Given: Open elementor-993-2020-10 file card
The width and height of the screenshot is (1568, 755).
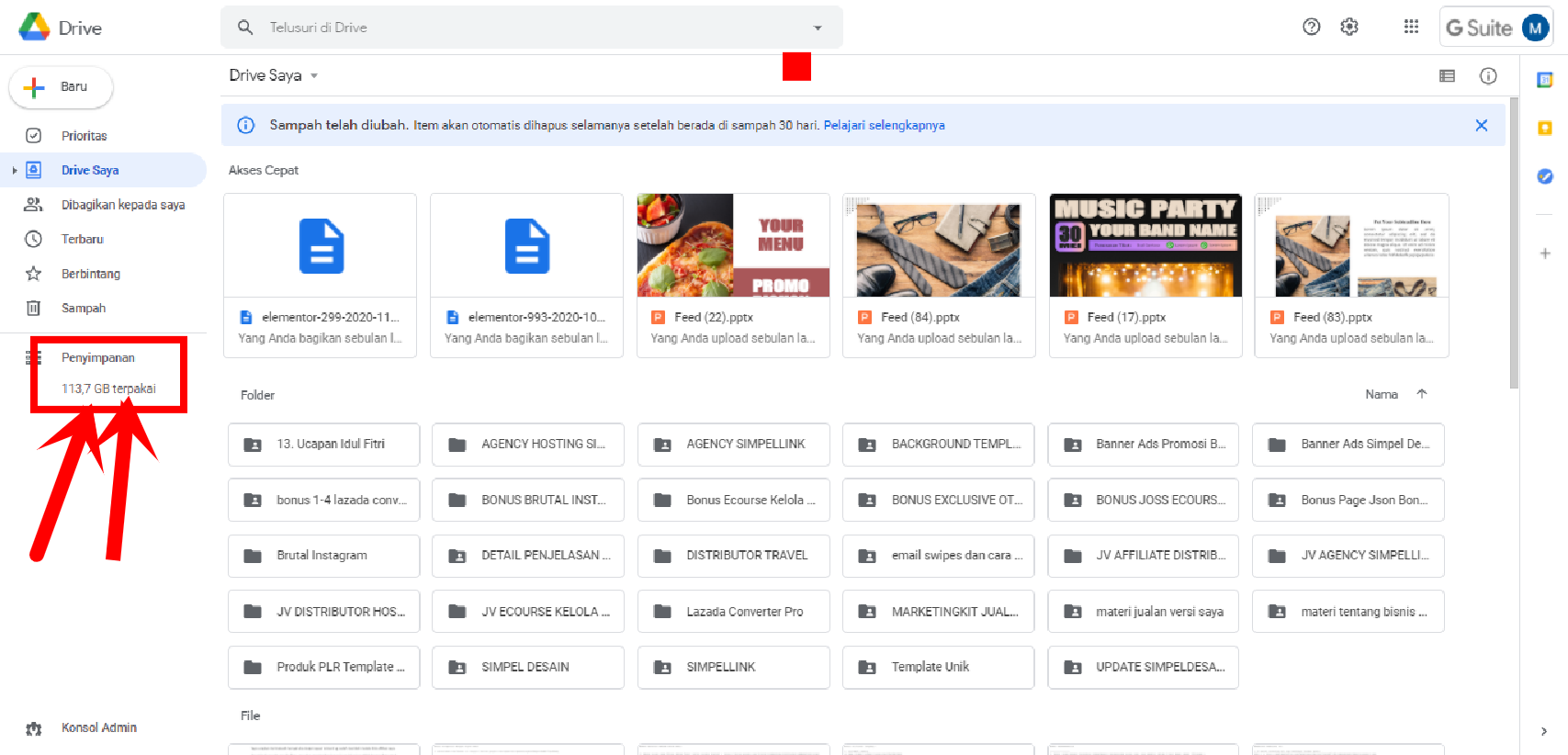Looking at the screenshot, I should click(x=526, y=276).
